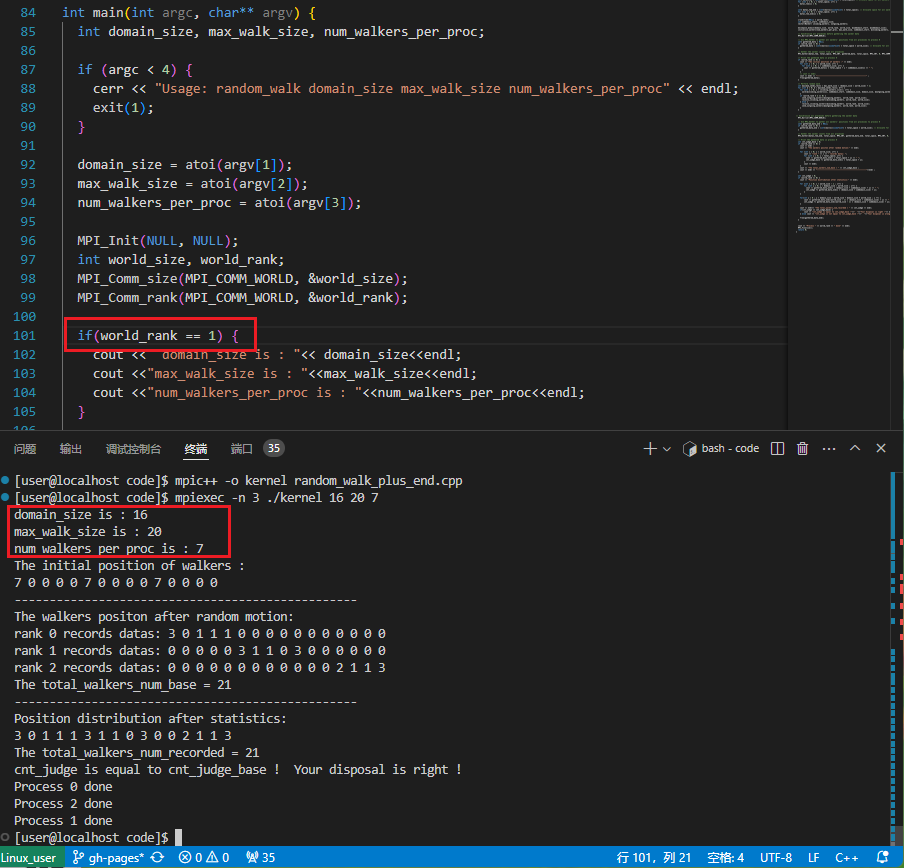Click the synchronize changes icon
The image size is (904, 868).
coord(157,858)
